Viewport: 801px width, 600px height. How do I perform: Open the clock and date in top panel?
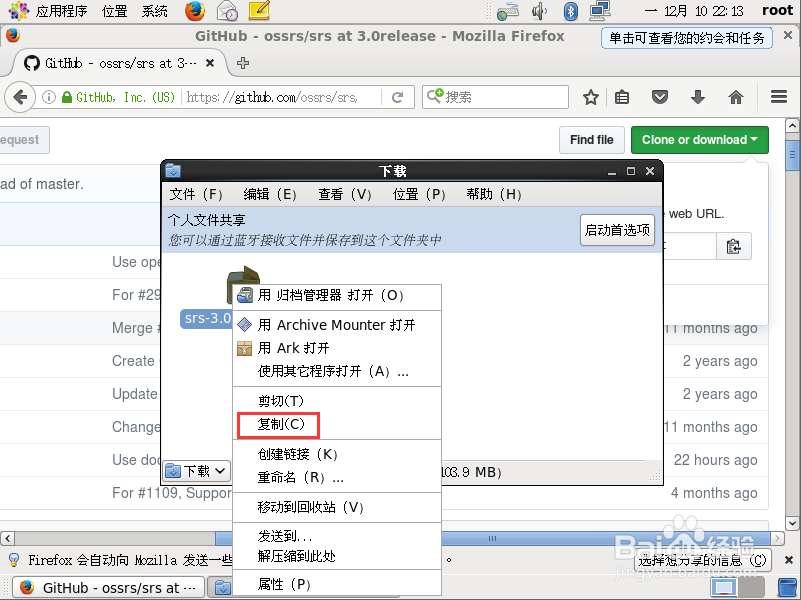click(x=694, y=11)
